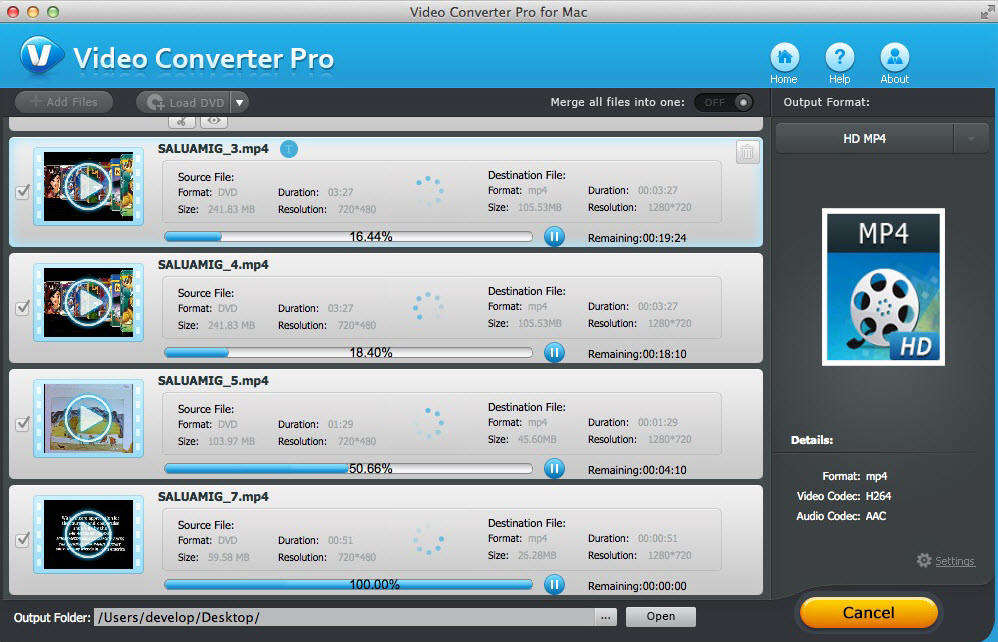Click the eye preview icon
998x642 pixels.
214,121
